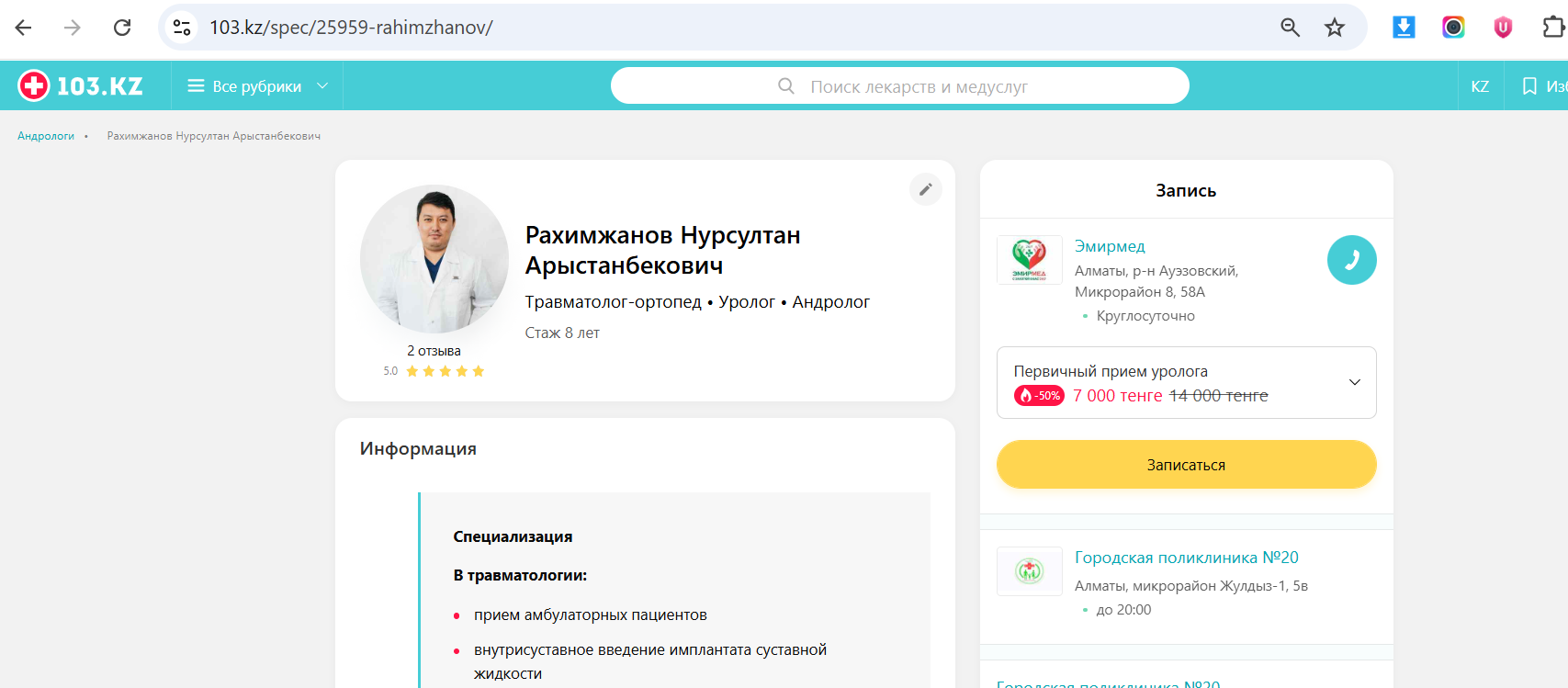Switch site language to KZ
This screenshot has width=1568, height=688.
tap(1480, 86)
